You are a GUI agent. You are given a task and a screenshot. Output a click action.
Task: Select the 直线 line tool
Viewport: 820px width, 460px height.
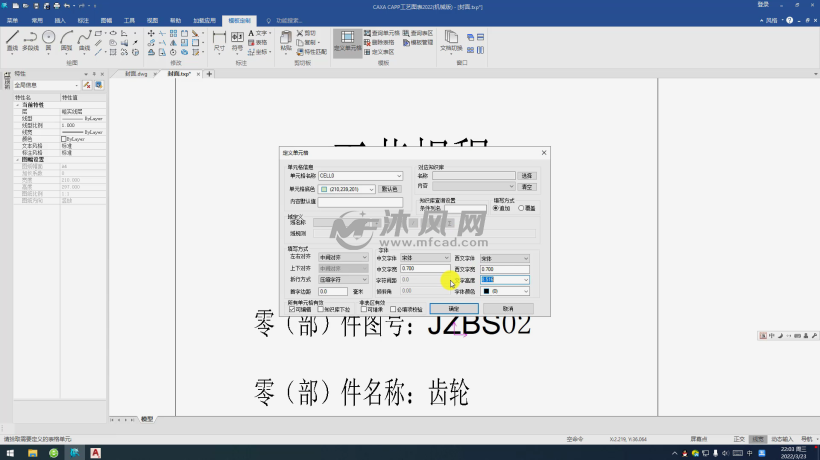[x=12, y=41]
